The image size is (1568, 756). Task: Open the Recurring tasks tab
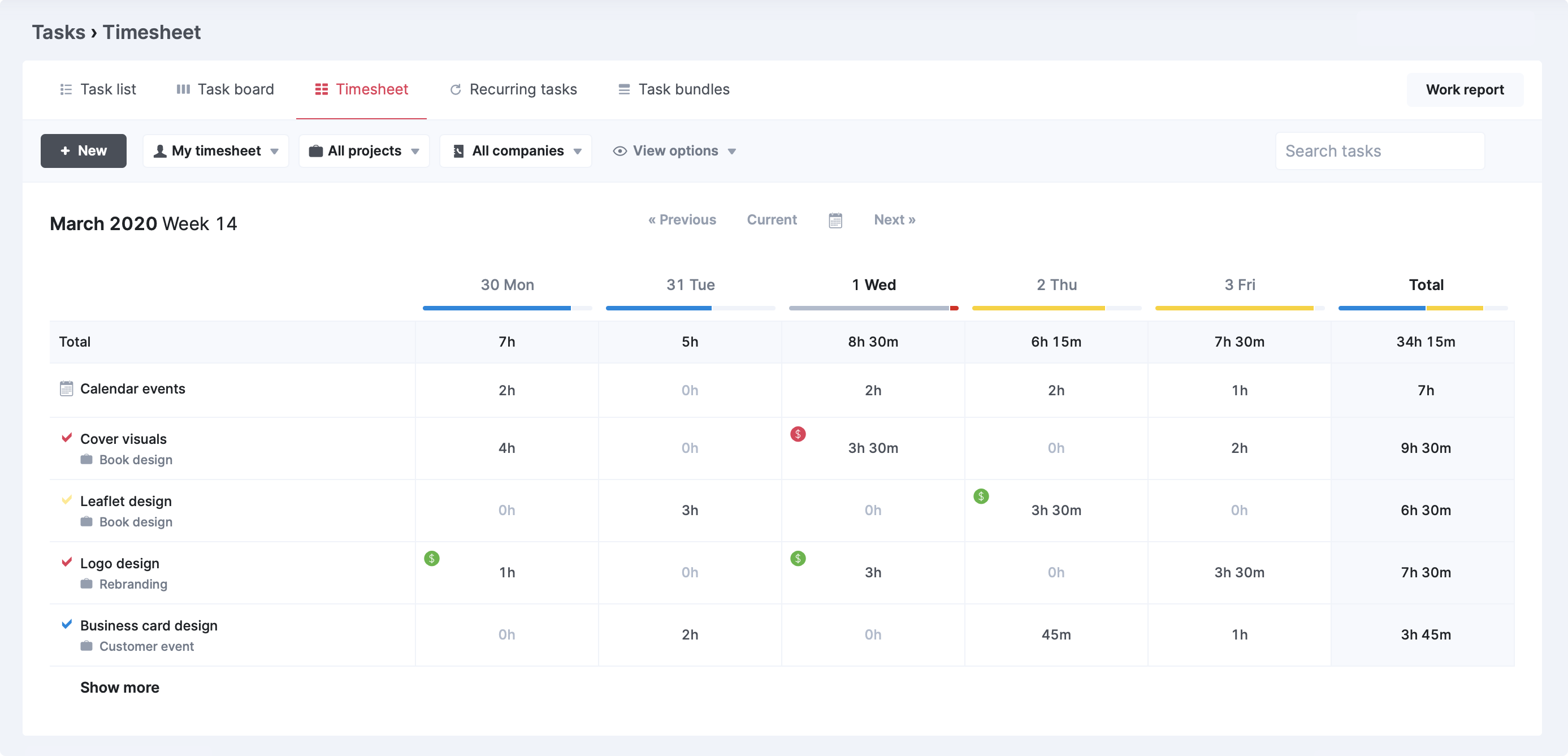click(513, 89)
